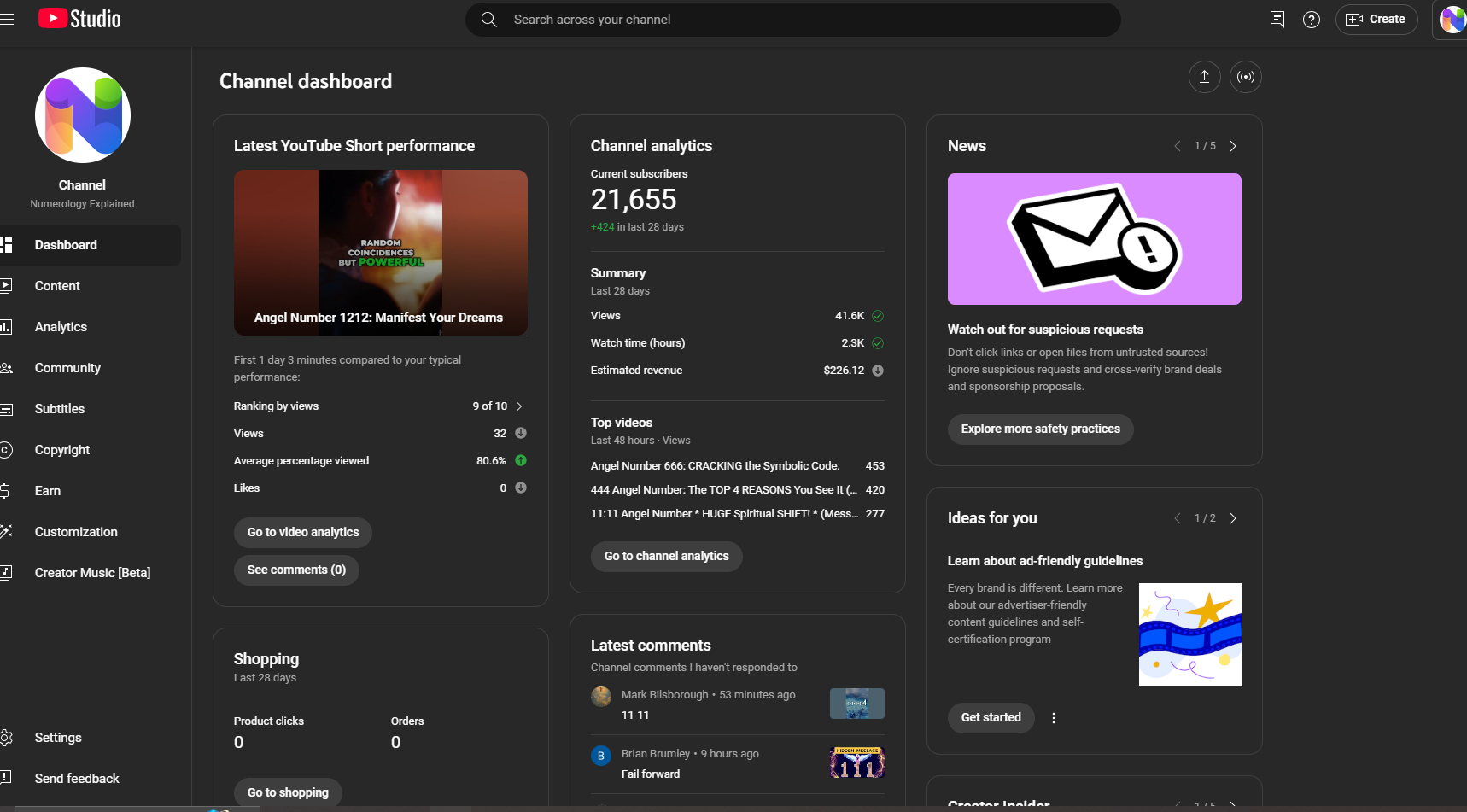Open Subtitles in the sidebar
This screenshot has width=1467, height=812.
(90, 409)
